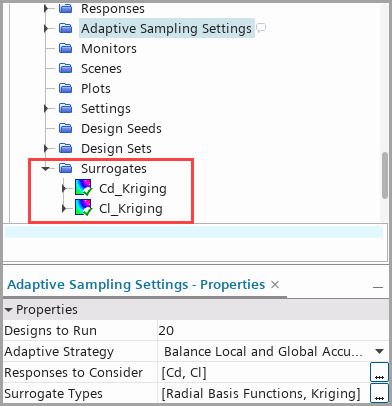Expand the Cd_Kriging node

coord(64,189)
